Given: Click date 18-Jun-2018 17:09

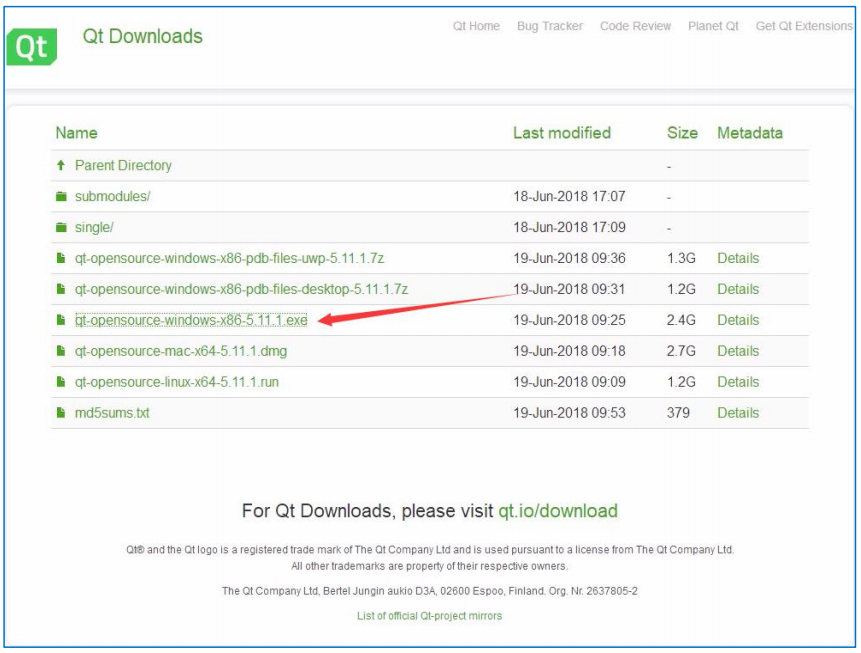Looking at the screenshot, I should pos(569,227).
